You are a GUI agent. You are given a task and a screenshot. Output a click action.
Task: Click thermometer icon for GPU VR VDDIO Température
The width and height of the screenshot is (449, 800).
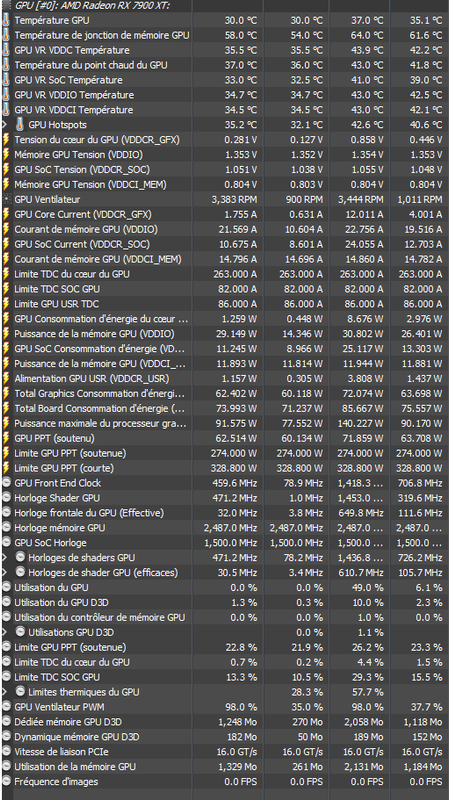(x=6, y=95)
